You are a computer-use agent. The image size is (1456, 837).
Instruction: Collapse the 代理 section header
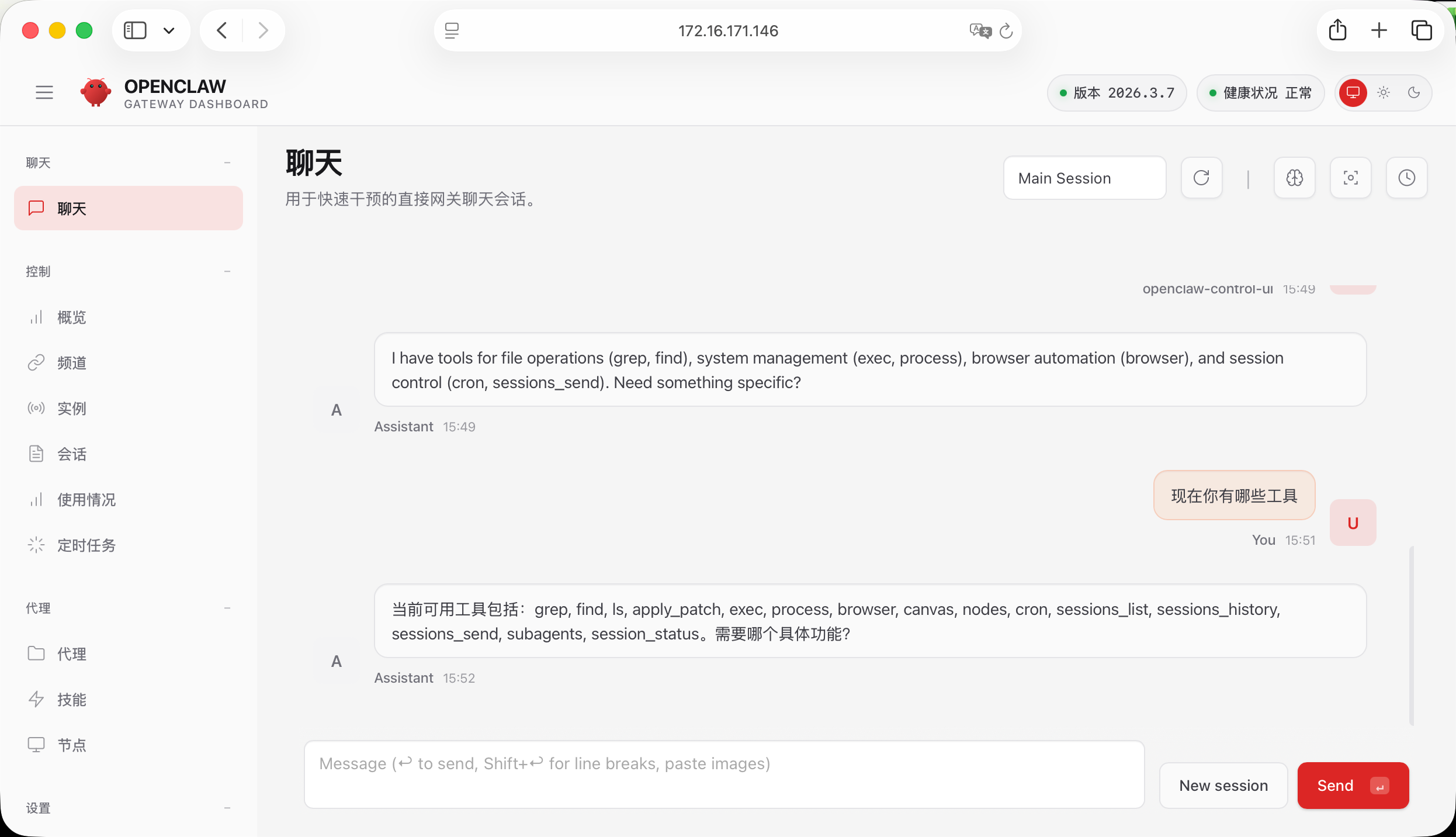pos(227,608)
